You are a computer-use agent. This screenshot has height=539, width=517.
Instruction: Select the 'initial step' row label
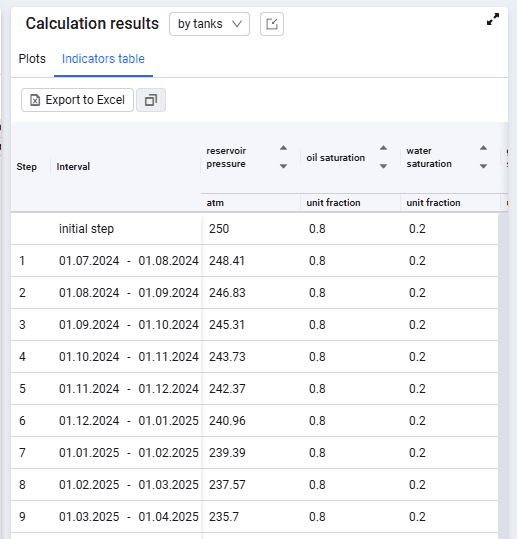tap(86, 229)
